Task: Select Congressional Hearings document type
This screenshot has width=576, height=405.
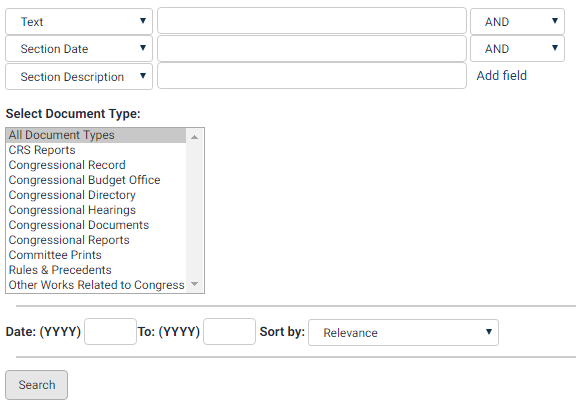Action: click(x=96, y=210)
